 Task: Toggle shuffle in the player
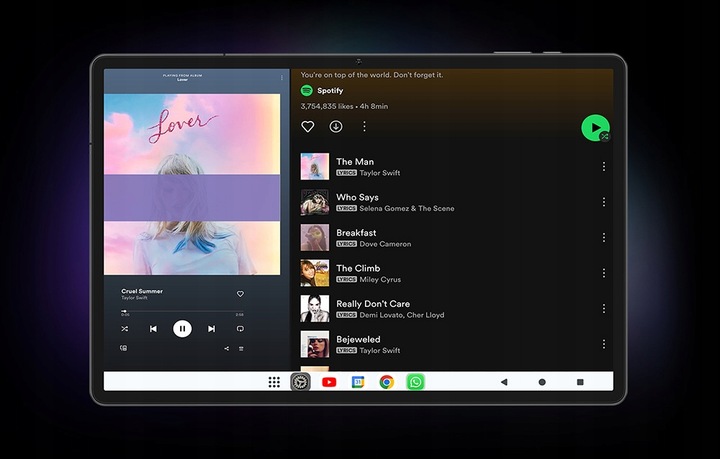(124, 329)
